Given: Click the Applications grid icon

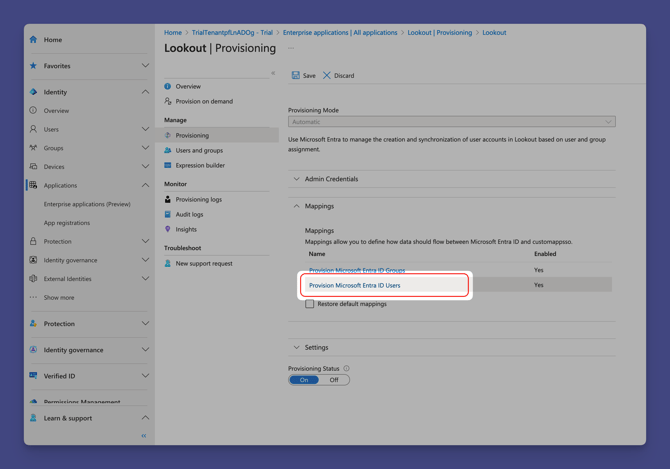Looking at the screenshot, I should pyautogui.click(x=33, y=185).
